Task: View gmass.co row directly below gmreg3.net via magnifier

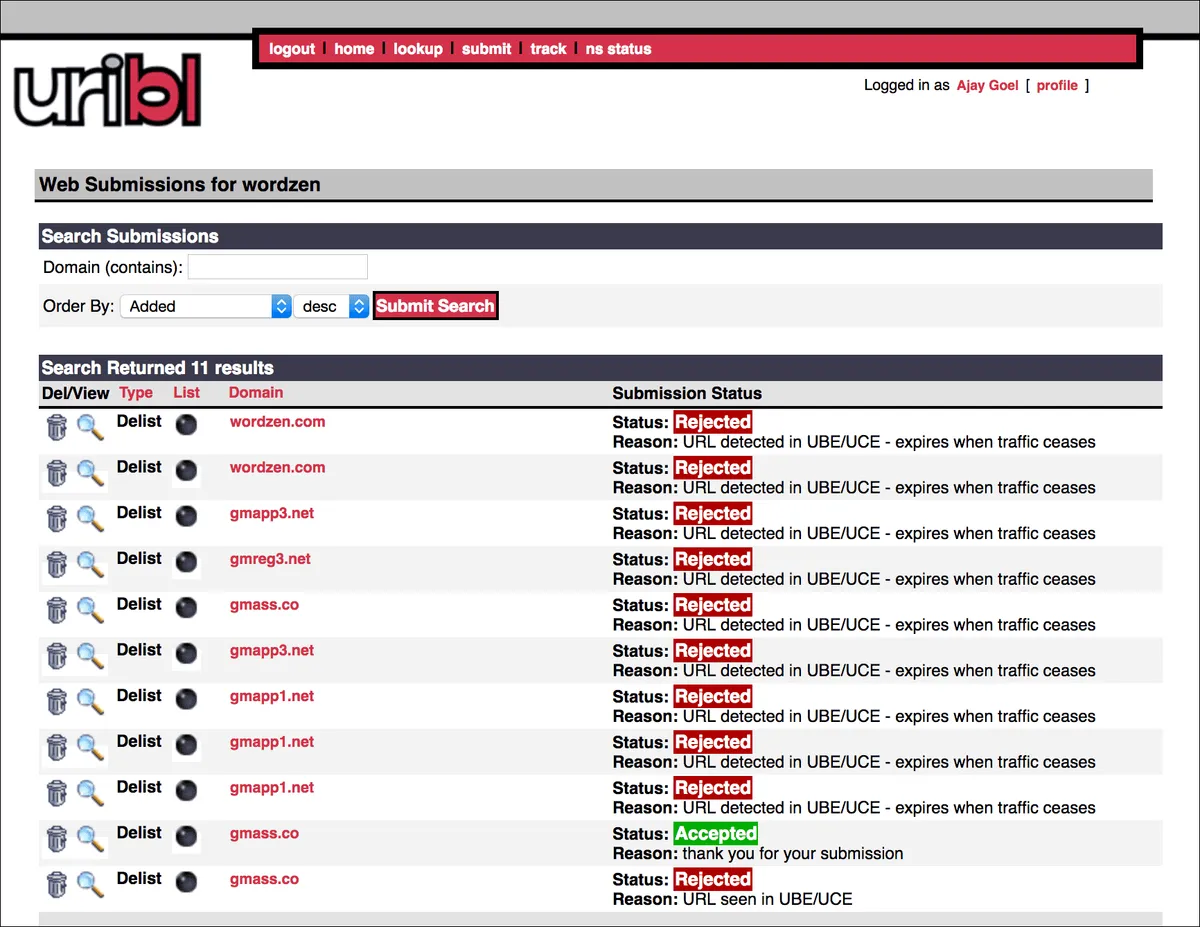Action: pos(90,611)
